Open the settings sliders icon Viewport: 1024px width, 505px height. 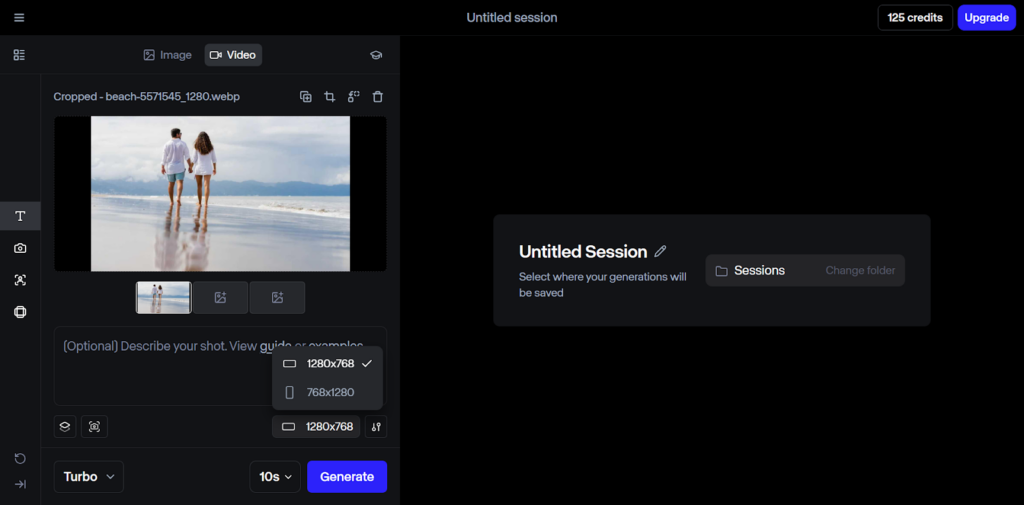pyautogui.click(x=376, y=427)
